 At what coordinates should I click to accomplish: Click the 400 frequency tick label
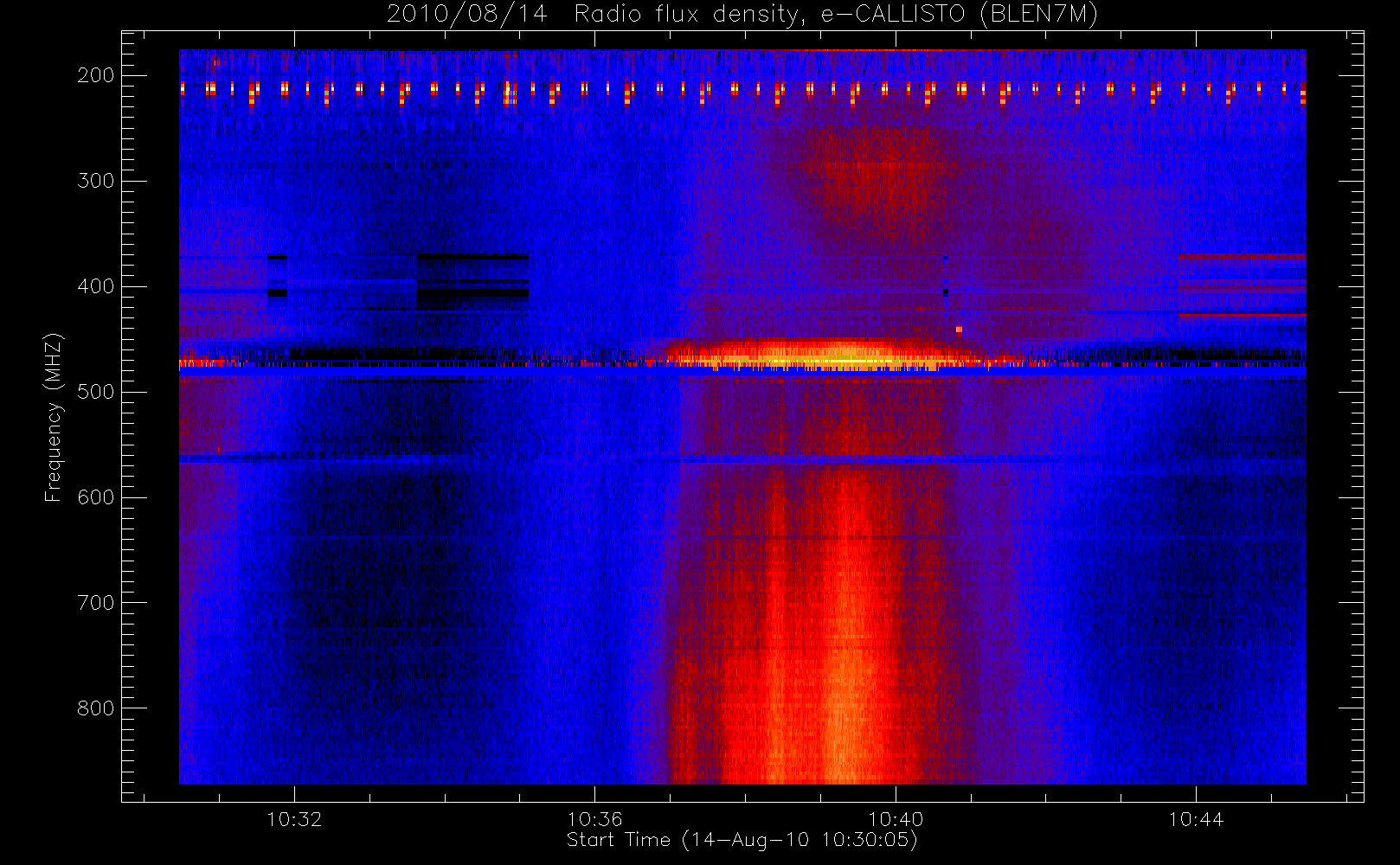[96, 286]
